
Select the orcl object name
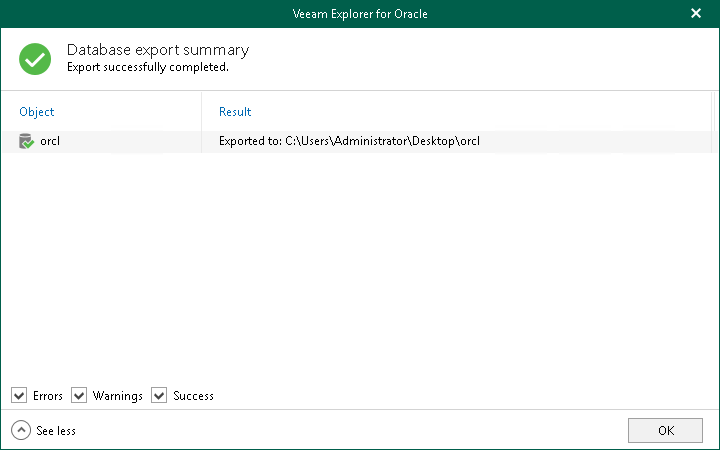point(50,142)
